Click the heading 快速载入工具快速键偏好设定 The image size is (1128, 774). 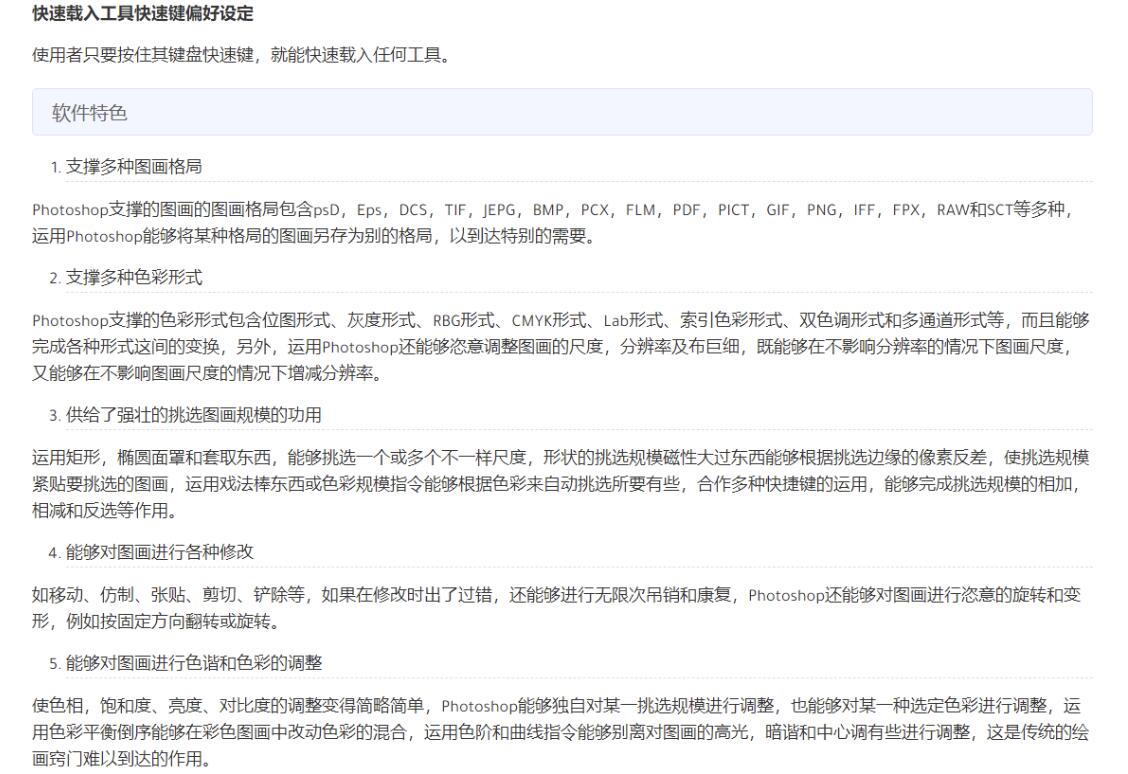pos(142,14)
